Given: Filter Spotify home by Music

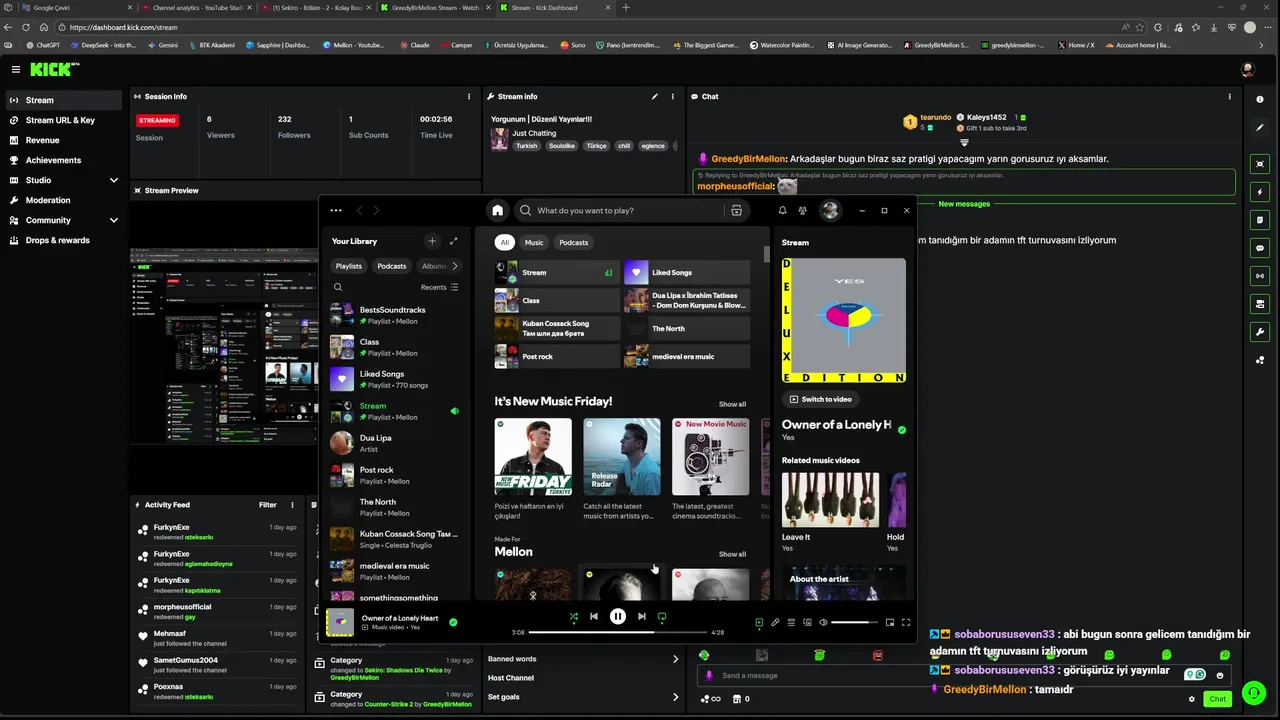Looking at the screenshot, I should 534,242.
